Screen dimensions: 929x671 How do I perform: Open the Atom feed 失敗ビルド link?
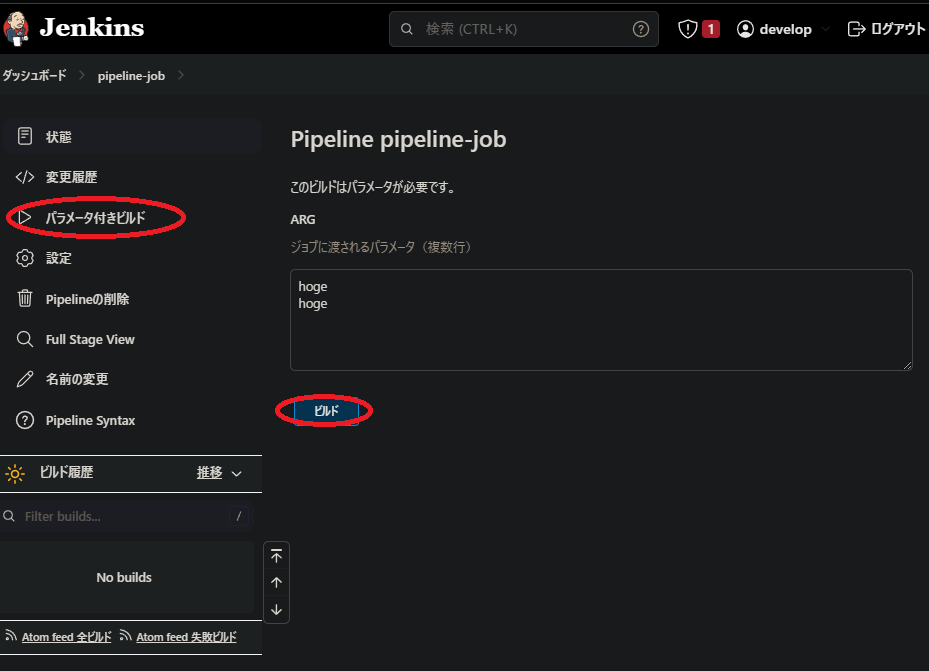pyautogui.click(x=186, y=636)
